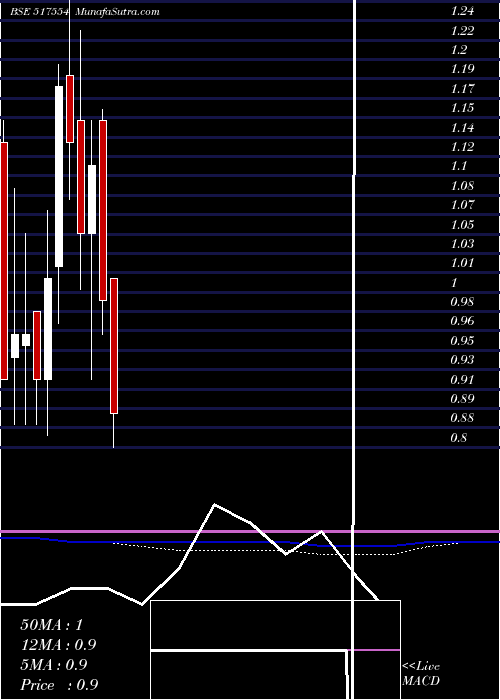Select the 1.1 price axis label
Screen dimensions: 500x700
459,166
